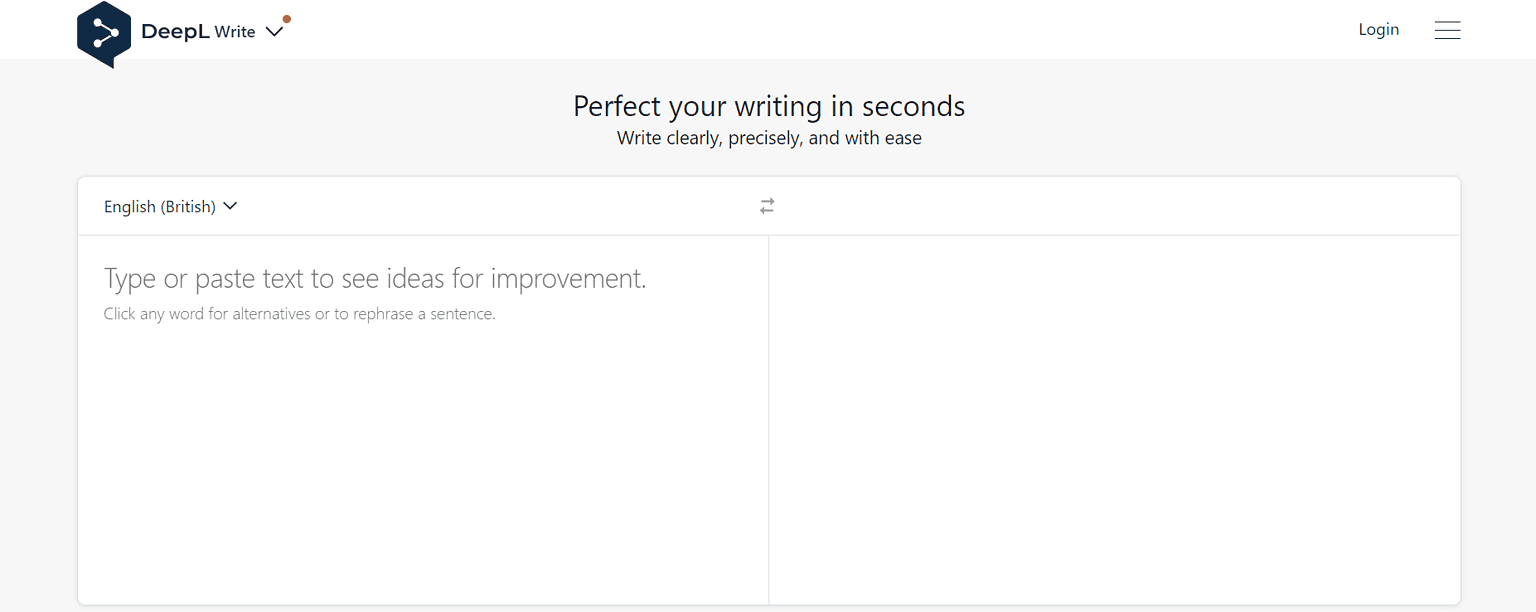Click the Login link

[x=1379, y=29]
